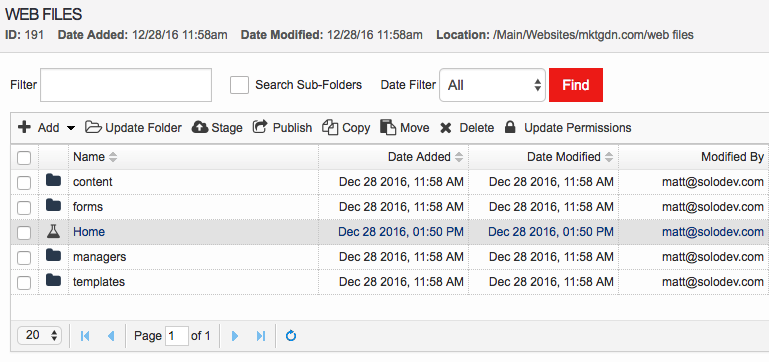The height and width of the screenshot is (362, 769).
Task: Click the Location path text
Action: [x=593, y=35]
